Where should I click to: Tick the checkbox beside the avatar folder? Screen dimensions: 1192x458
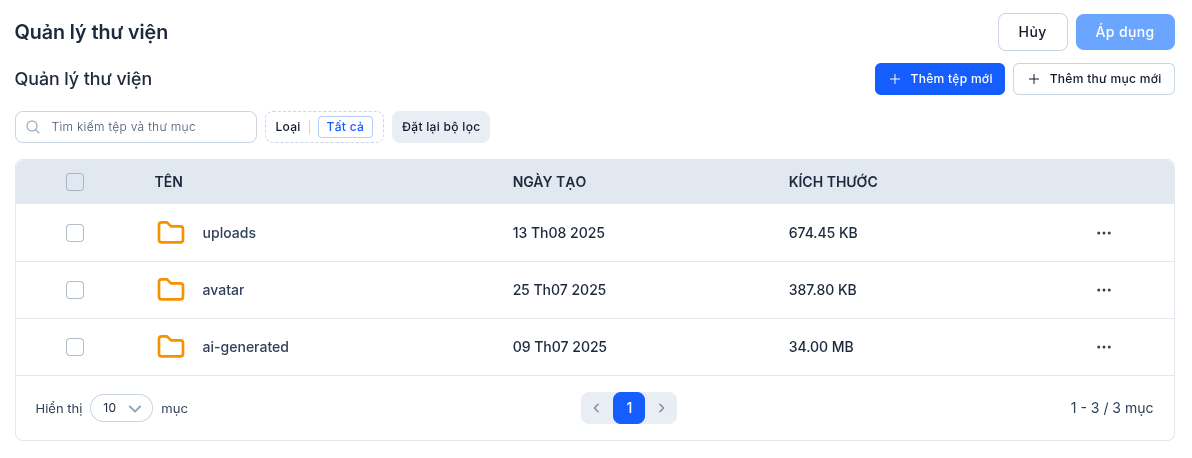tap(75, 290)
